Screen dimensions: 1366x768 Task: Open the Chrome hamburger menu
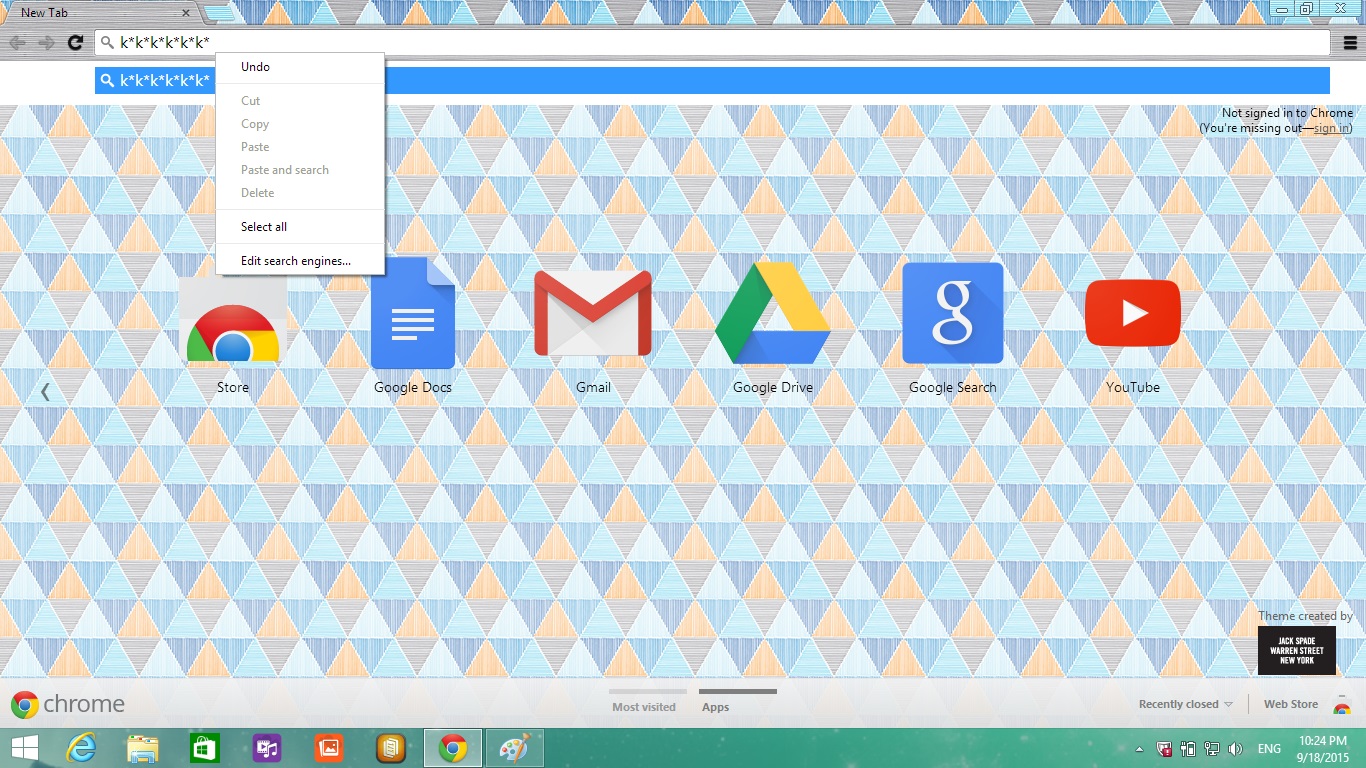(x=1350, y=43)
